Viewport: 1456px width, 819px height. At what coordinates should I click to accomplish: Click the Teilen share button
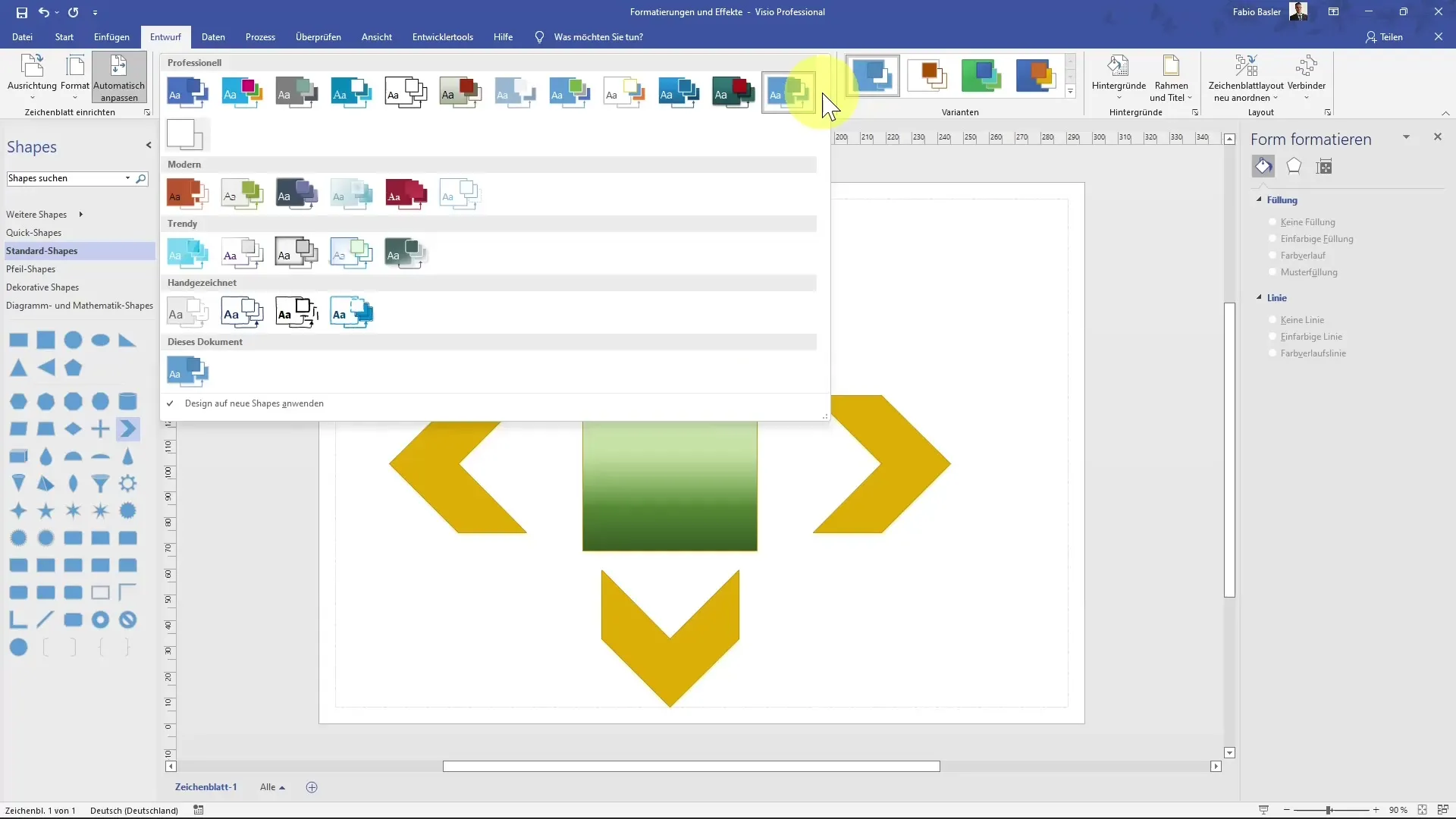click(1384, 37)
